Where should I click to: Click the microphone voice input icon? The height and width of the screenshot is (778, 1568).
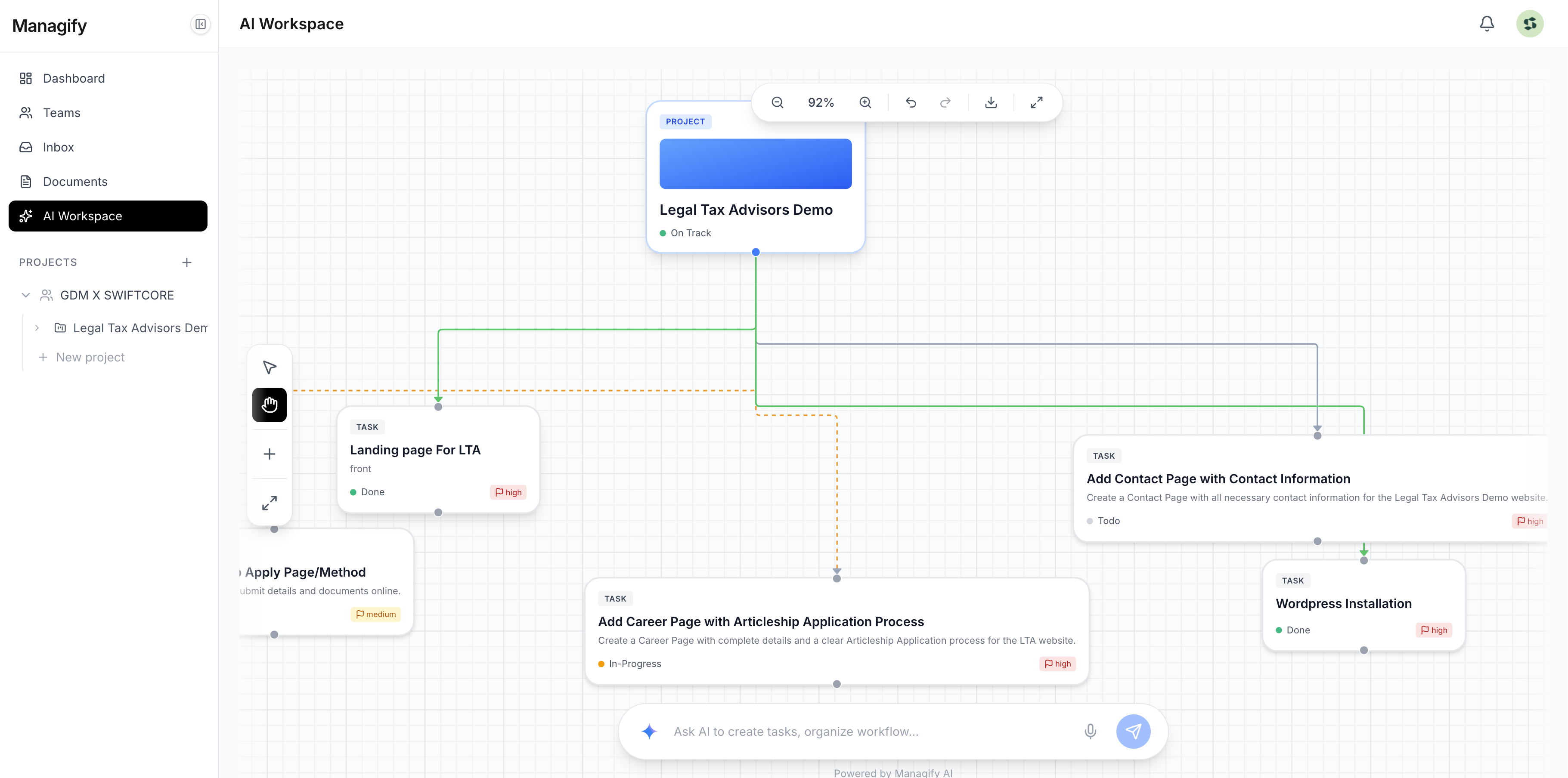1090,731
